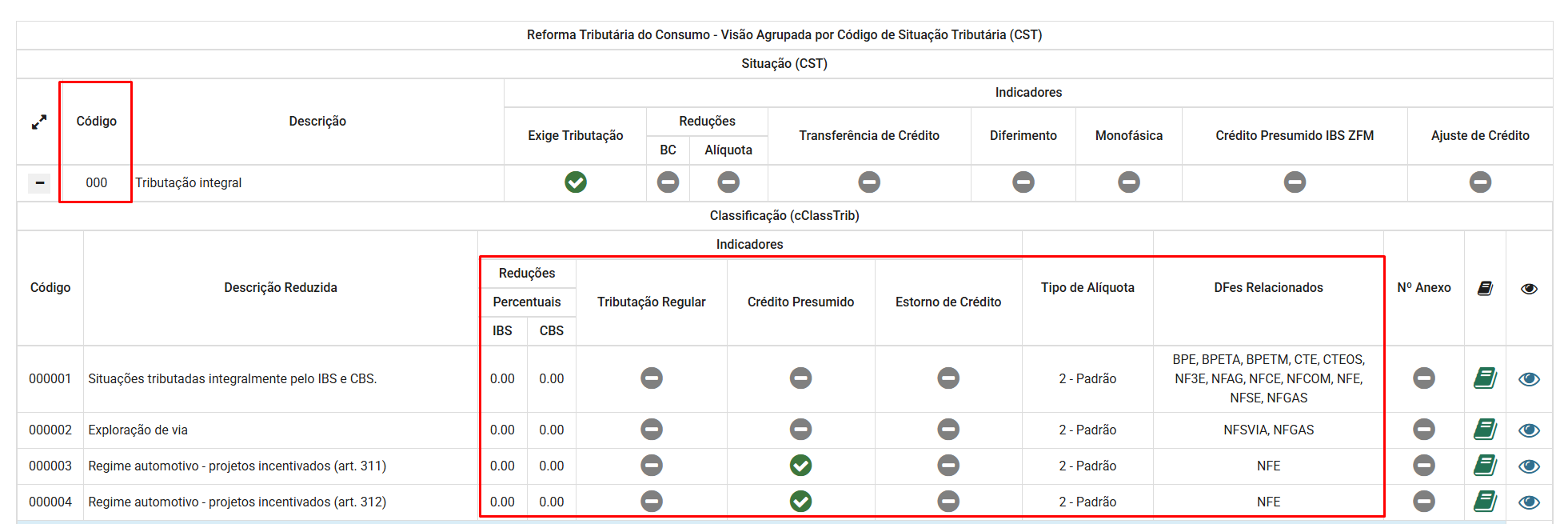Open the green book icon for 000003
The height and width of the screenshot is (524, 1568).
[1485, 466]
